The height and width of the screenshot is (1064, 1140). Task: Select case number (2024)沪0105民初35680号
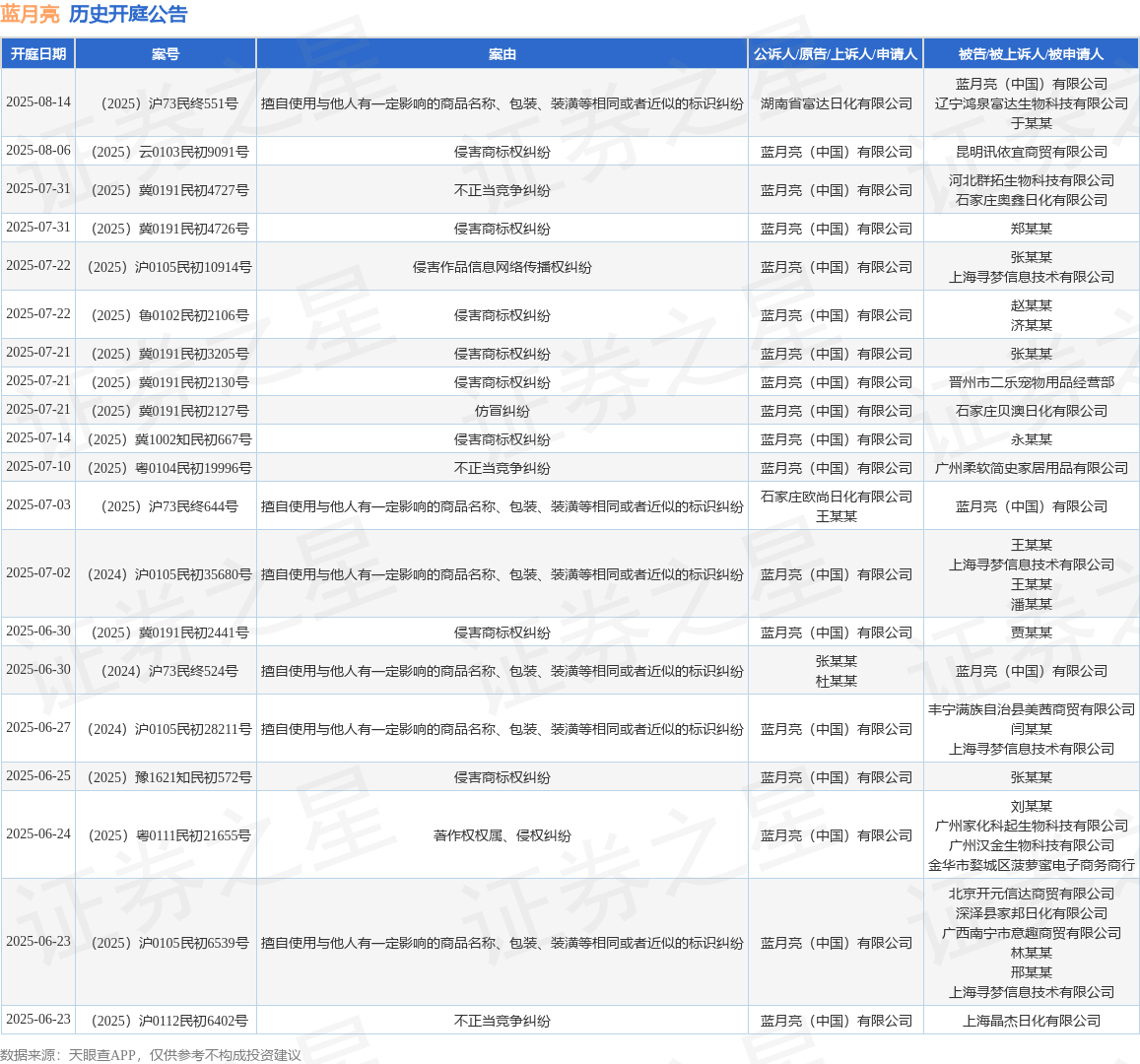(169, 575)
